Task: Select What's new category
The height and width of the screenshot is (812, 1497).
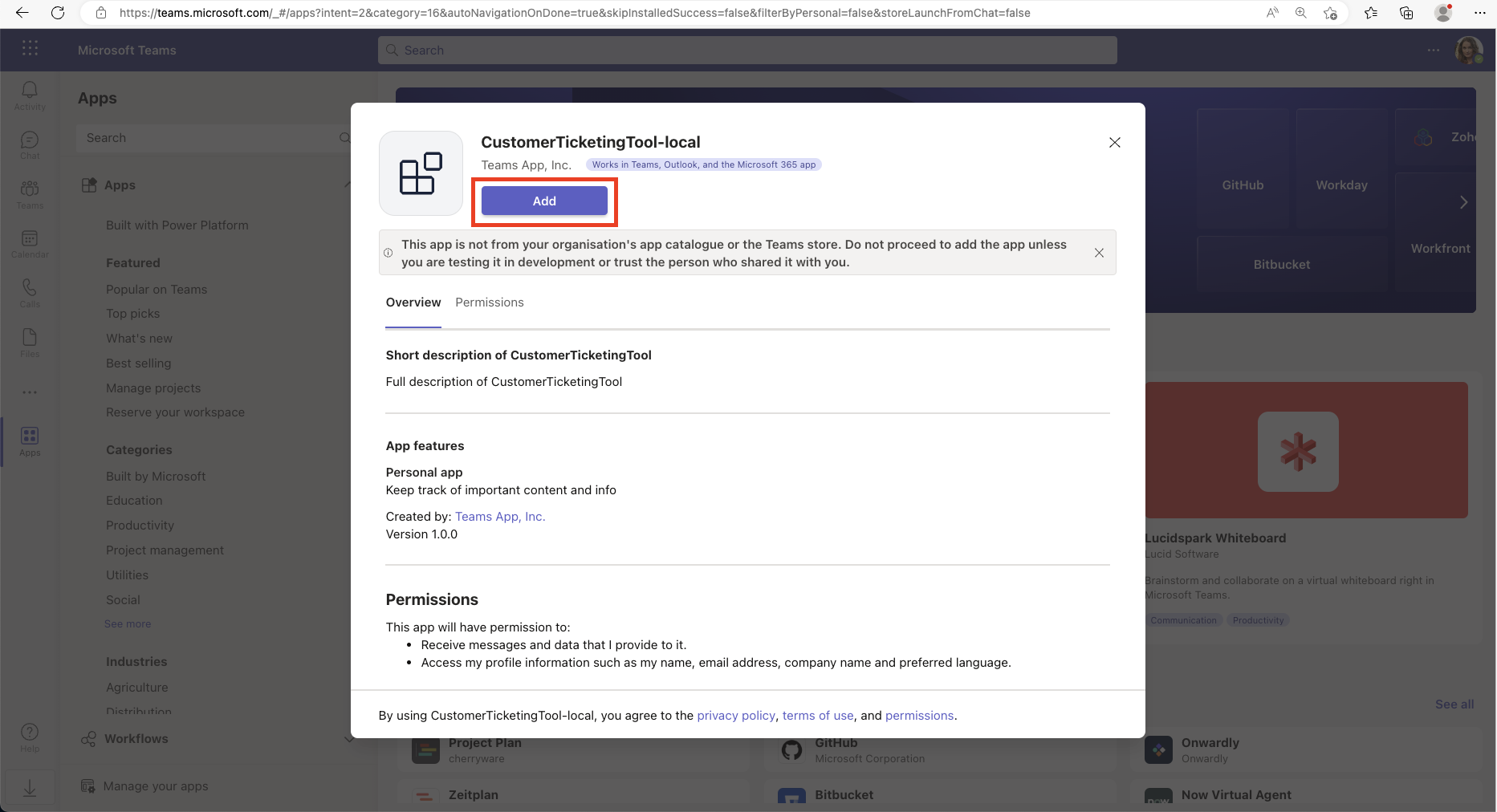Action: click(x=139, y=339)
